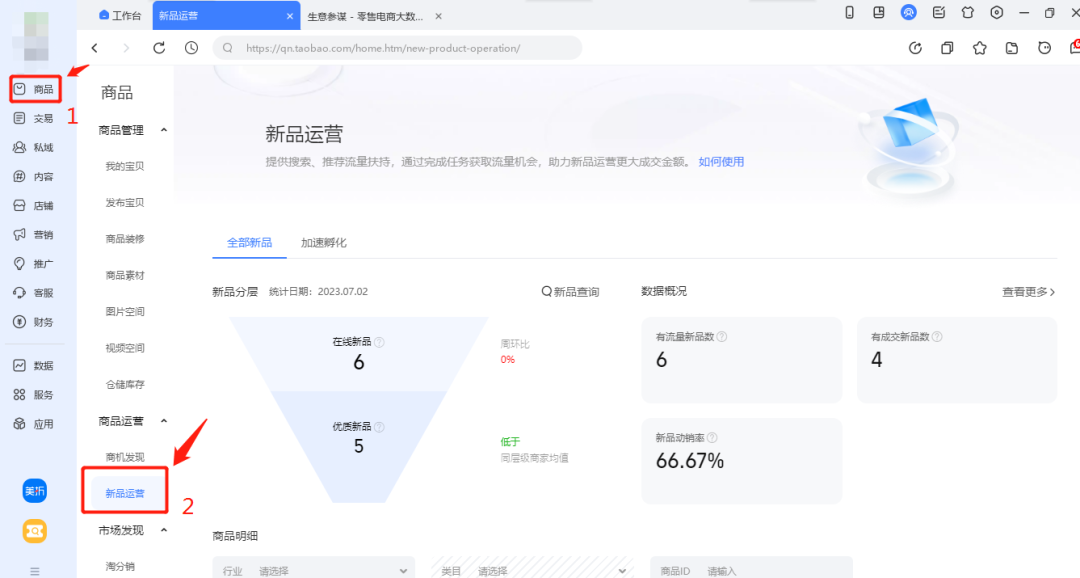Open the 客服 section in sidebar
The height and width of the screenshot is (578, 1080).
pyautogui.click(x=34, y=293)
